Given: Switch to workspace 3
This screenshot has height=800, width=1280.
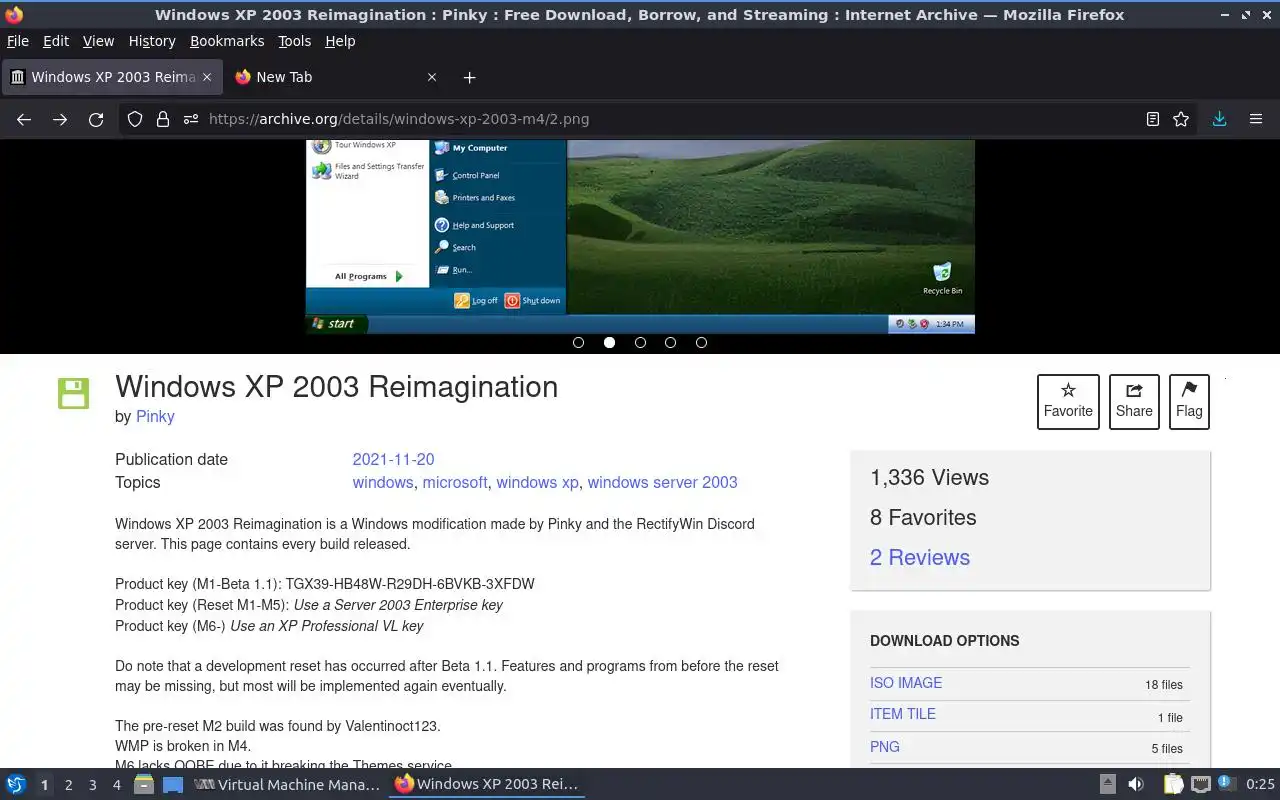Looking at the screenshot, I should 93,785.
